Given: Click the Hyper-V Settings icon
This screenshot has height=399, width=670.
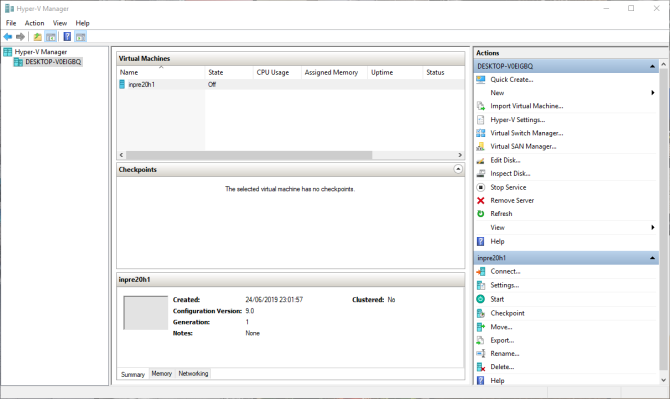Looking at the screenshot, I should 481,120.
